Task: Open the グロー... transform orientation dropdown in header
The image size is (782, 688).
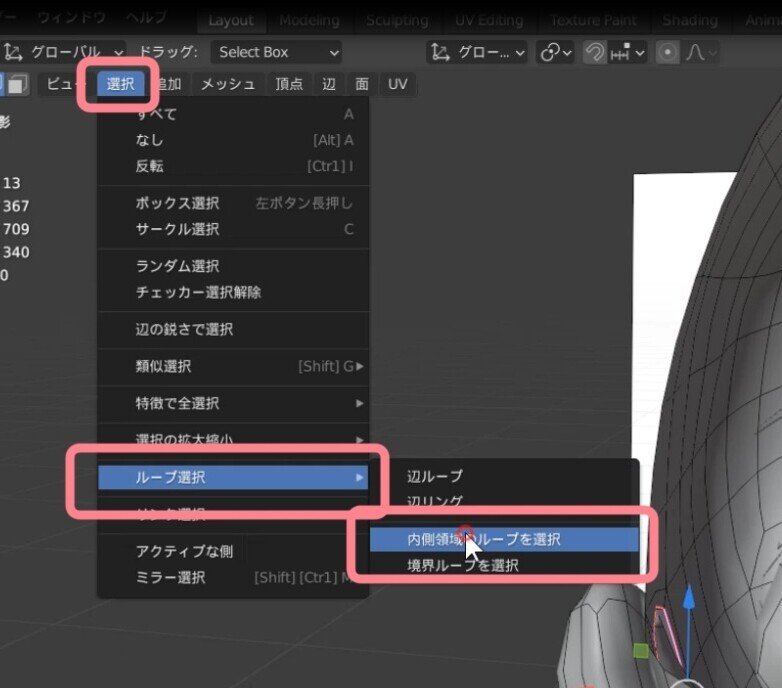Action: coord(477,52)
